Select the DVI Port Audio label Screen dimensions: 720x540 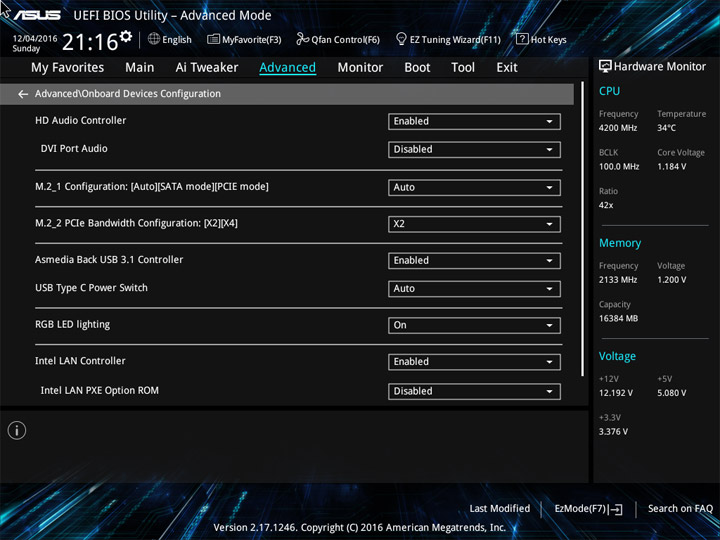point(74,148)
